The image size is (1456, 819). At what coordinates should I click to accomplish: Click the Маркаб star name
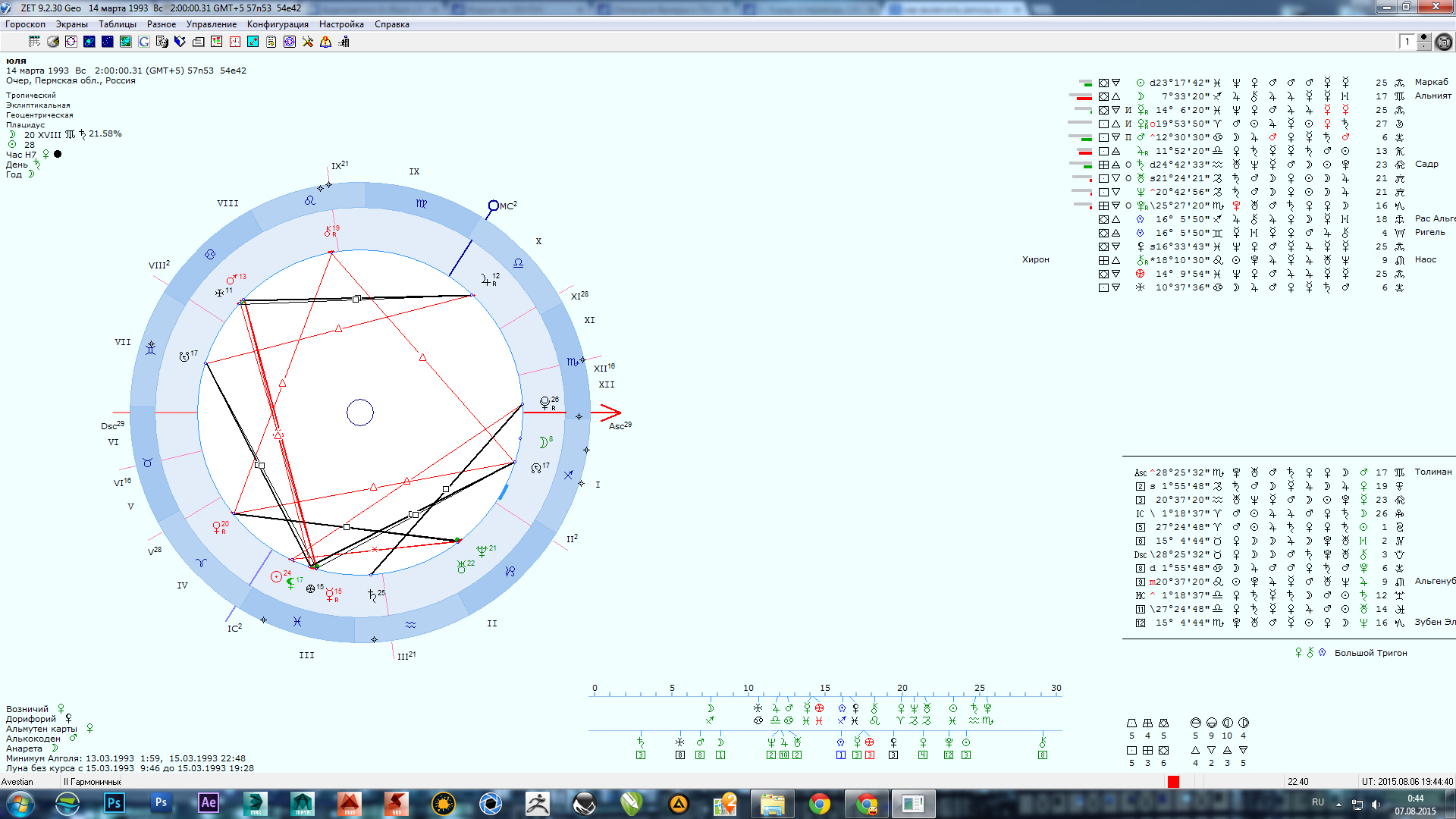1431,82
